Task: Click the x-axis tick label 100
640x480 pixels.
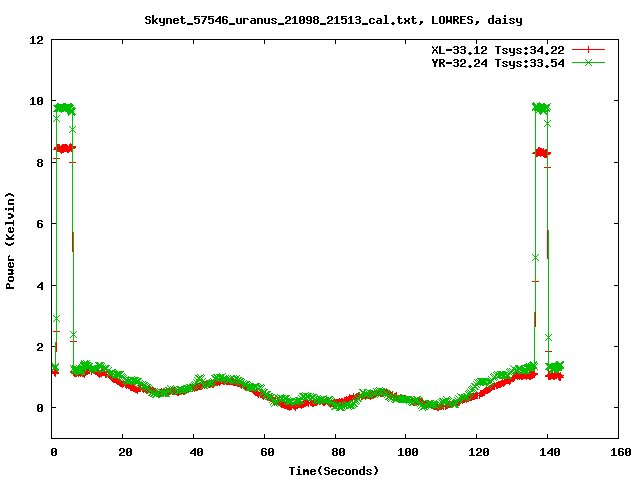Action: [x=408, y=452]
